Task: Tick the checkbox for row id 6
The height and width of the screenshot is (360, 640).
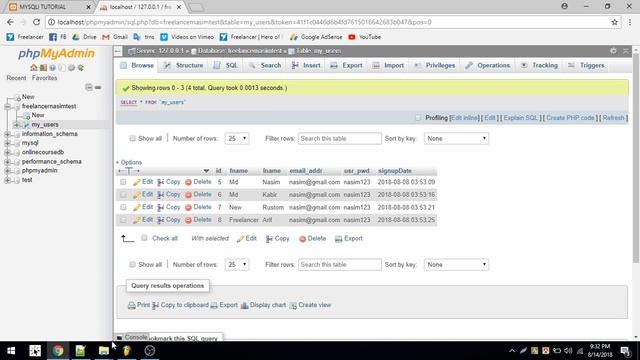Action: point(123,195)
